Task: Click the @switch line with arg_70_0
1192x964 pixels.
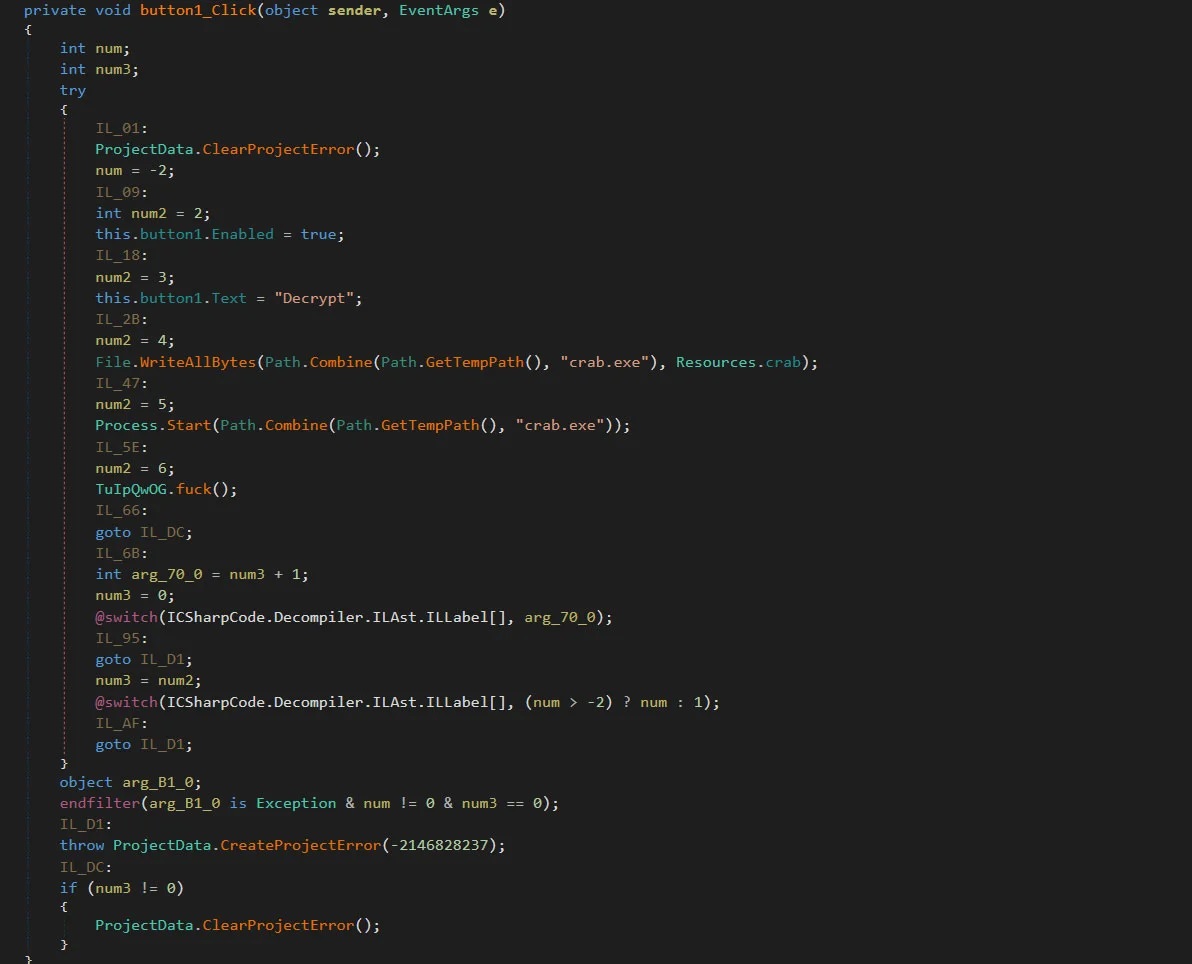Action: (x=353, y=617)
